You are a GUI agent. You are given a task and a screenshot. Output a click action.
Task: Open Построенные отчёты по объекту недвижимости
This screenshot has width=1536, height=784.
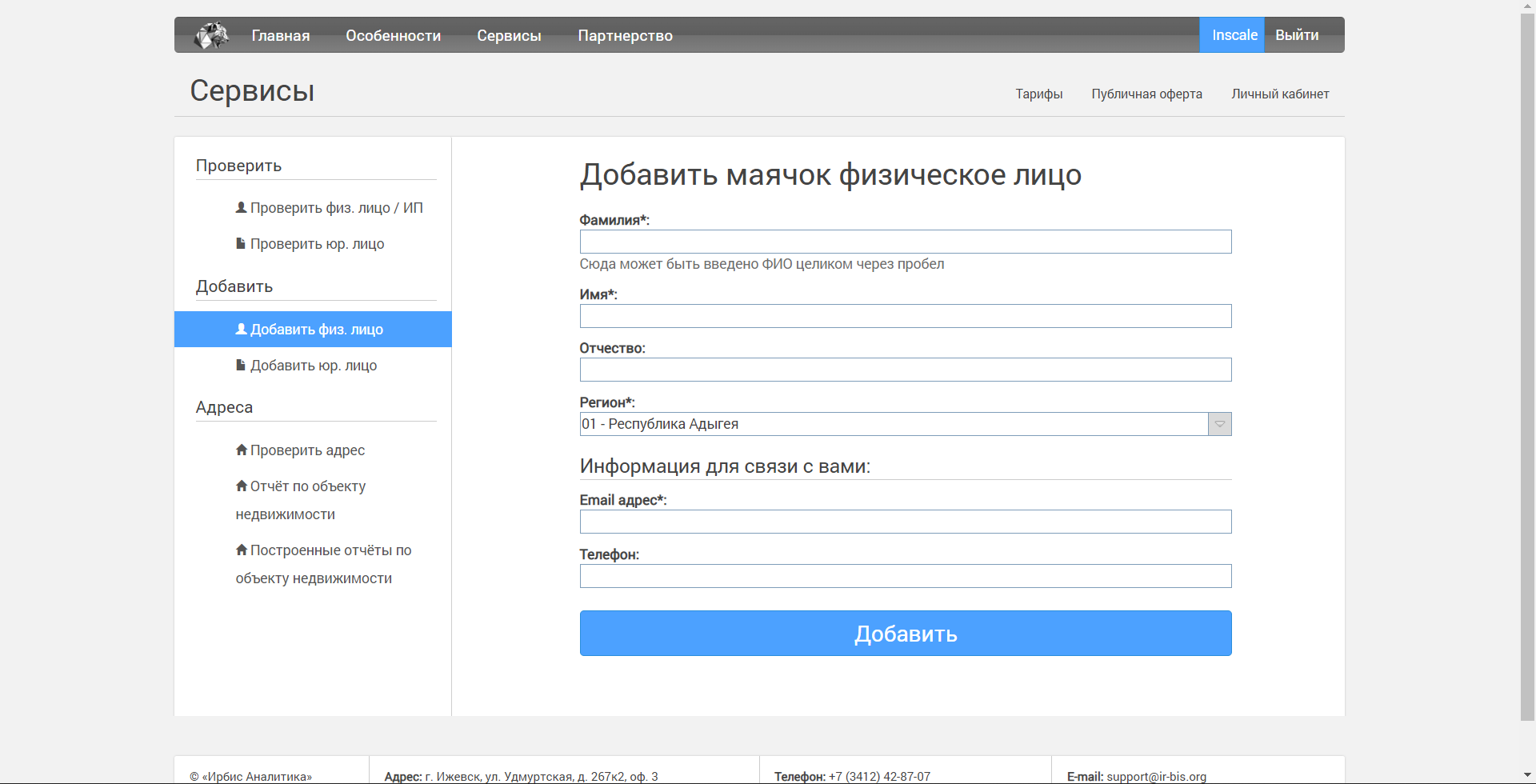pos(323,564)
